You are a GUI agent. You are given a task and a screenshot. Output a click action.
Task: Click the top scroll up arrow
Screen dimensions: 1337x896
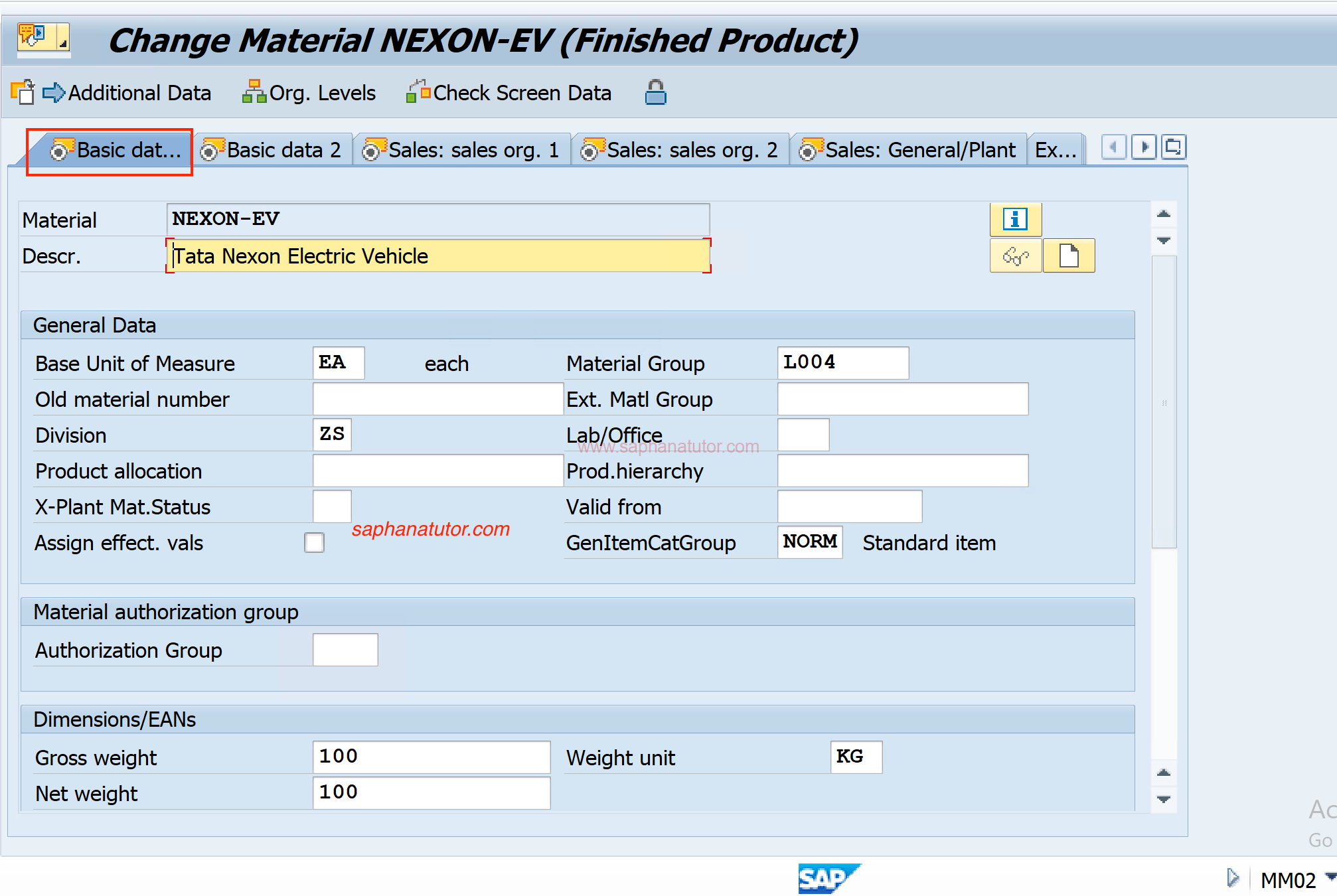tap(1164, 214)
